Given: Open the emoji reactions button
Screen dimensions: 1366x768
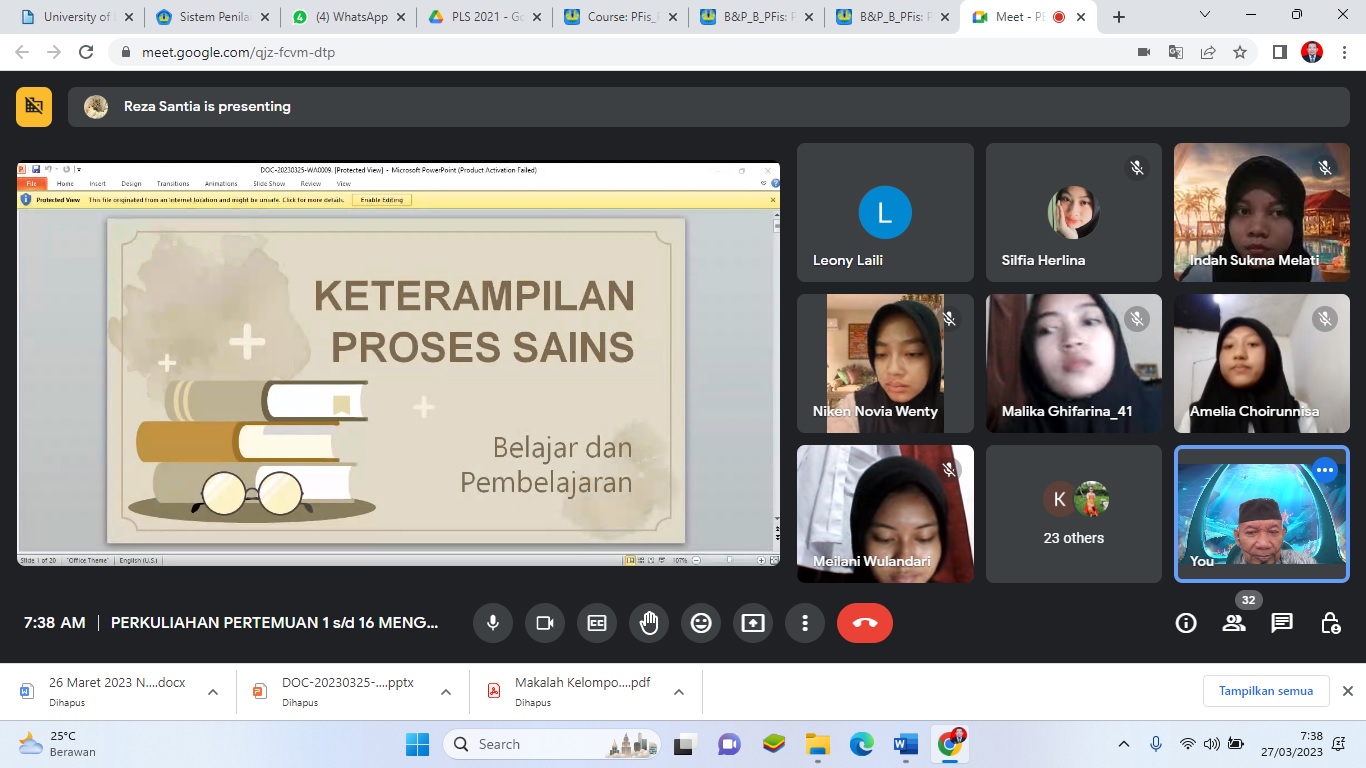Looking at the screenshot, I should (x=701, y=623).
